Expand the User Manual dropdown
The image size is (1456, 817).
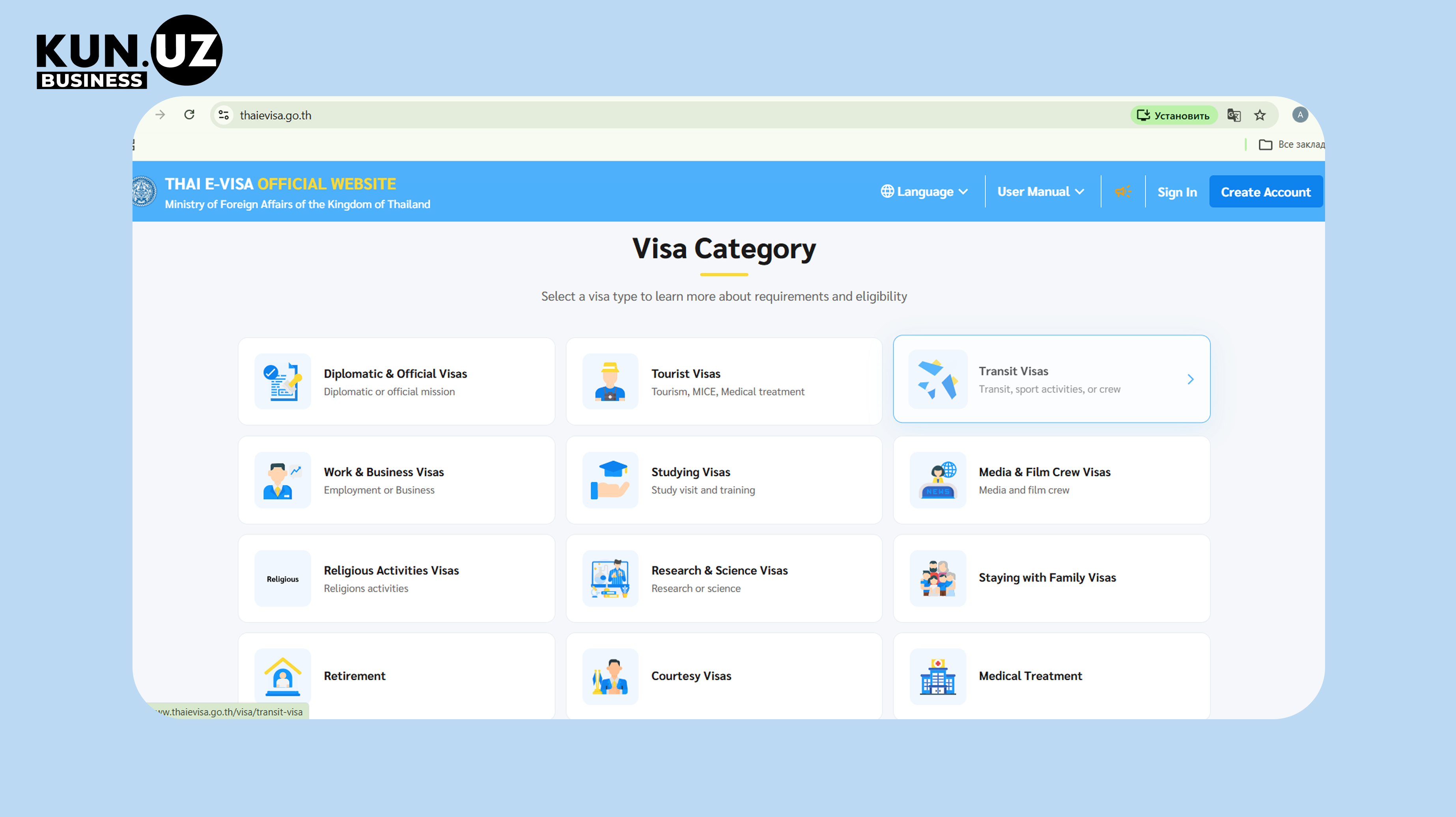[x=1041, y=192]
